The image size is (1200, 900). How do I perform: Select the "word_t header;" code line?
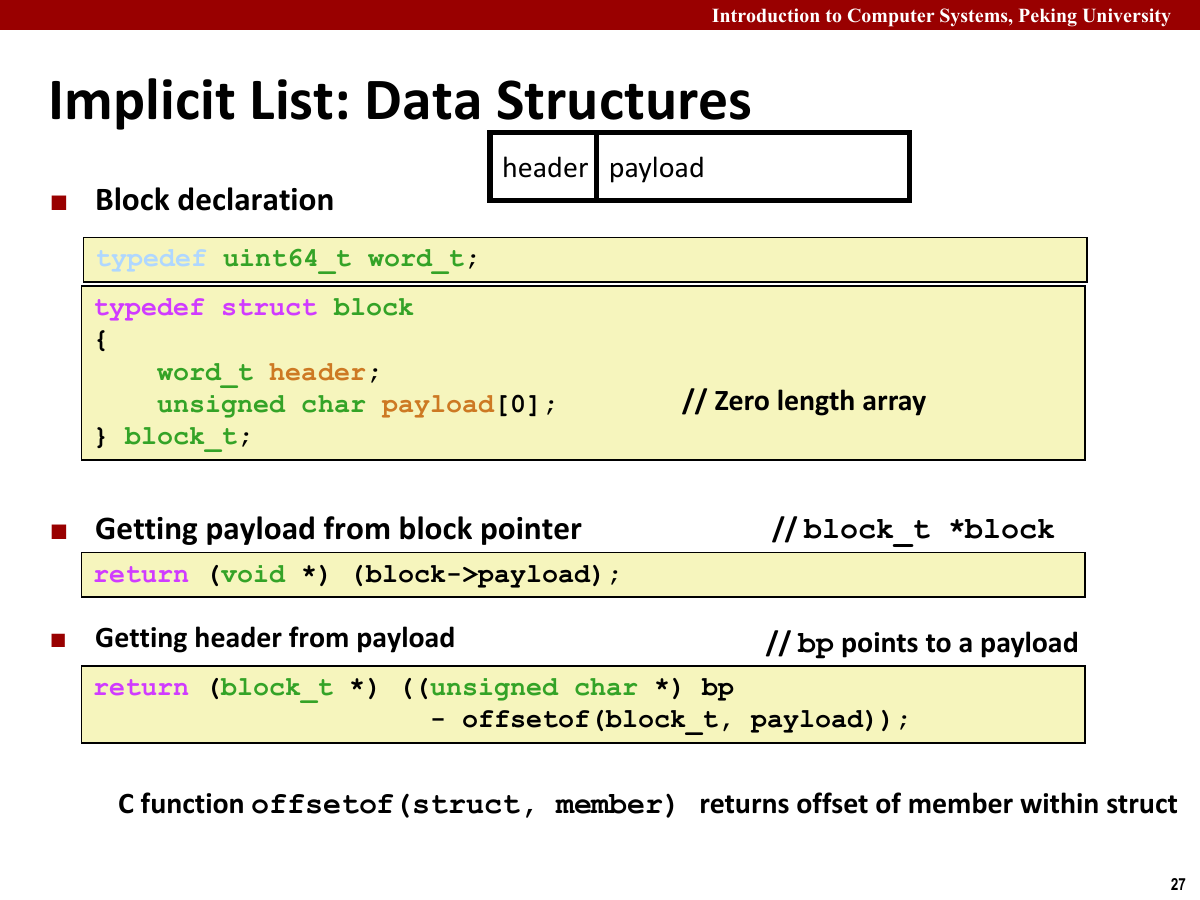click(x=269, y=373)
